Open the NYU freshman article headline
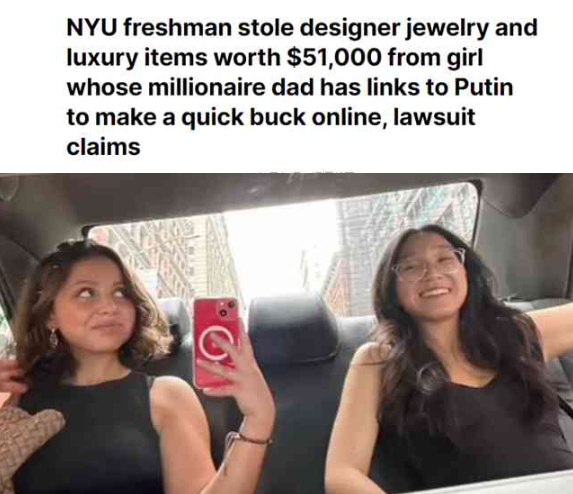The height and width of the screenshot is (494, 573). tap(302, 87)
